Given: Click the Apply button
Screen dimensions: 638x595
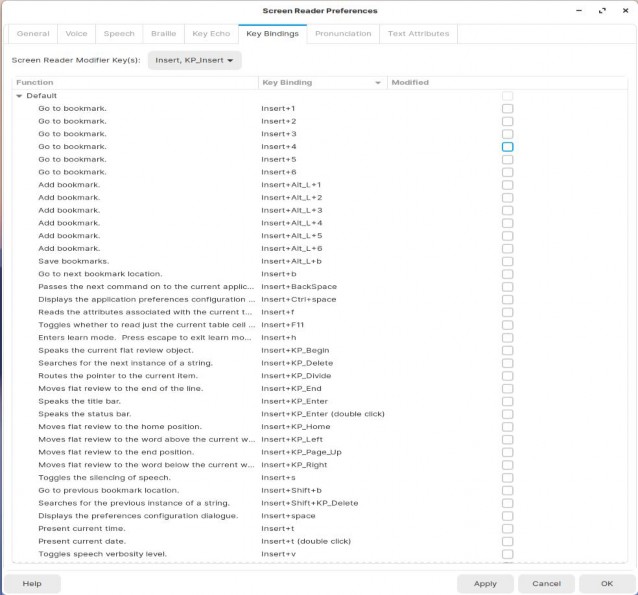Looking at the screenshot, I should 485,584.
